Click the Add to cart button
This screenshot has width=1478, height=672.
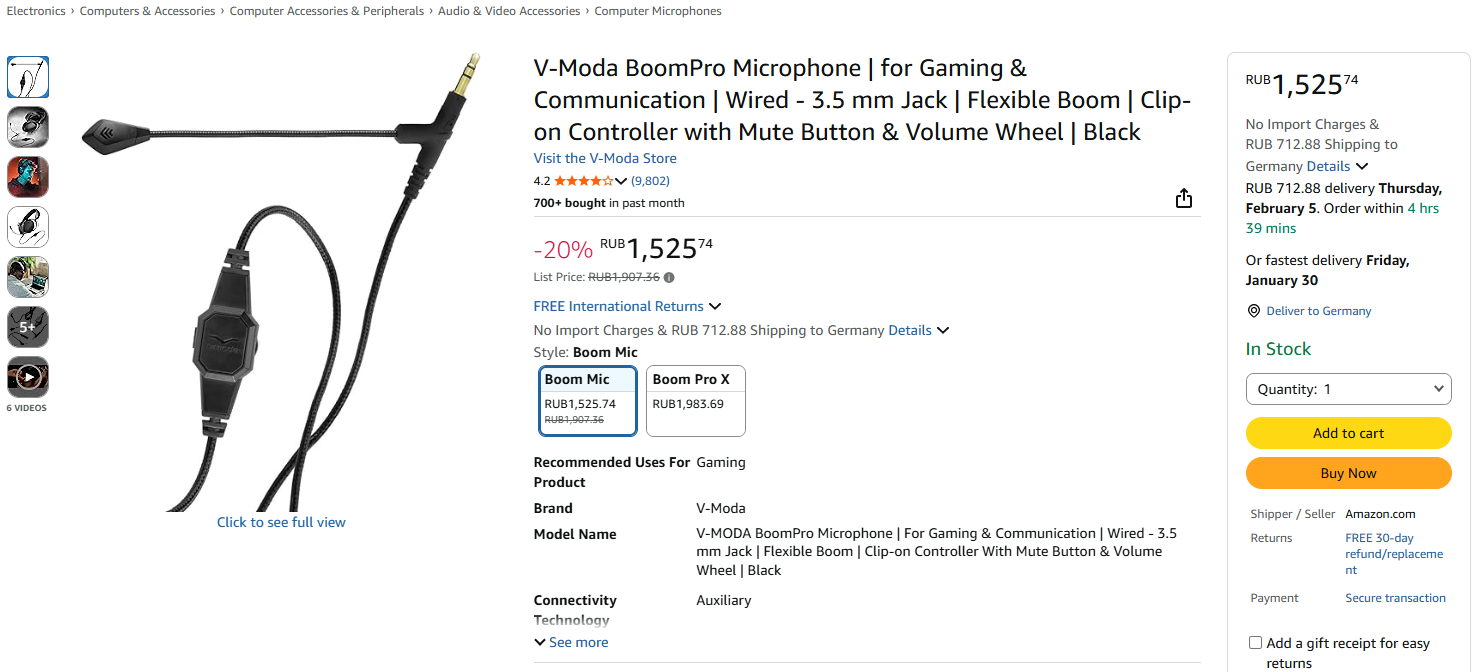click(1348, 433)
